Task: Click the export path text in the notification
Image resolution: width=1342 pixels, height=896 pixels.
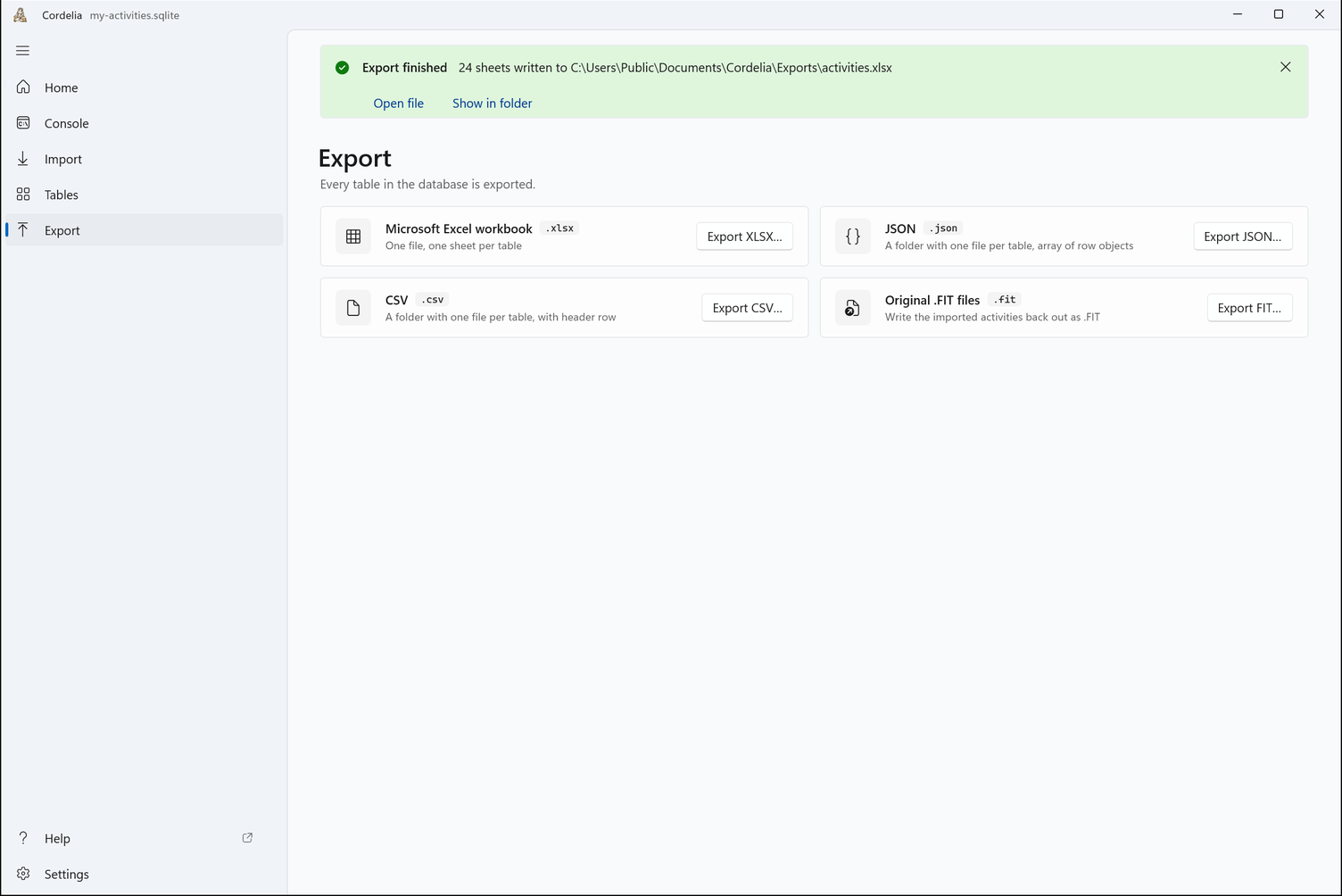Action: point(675,68)
